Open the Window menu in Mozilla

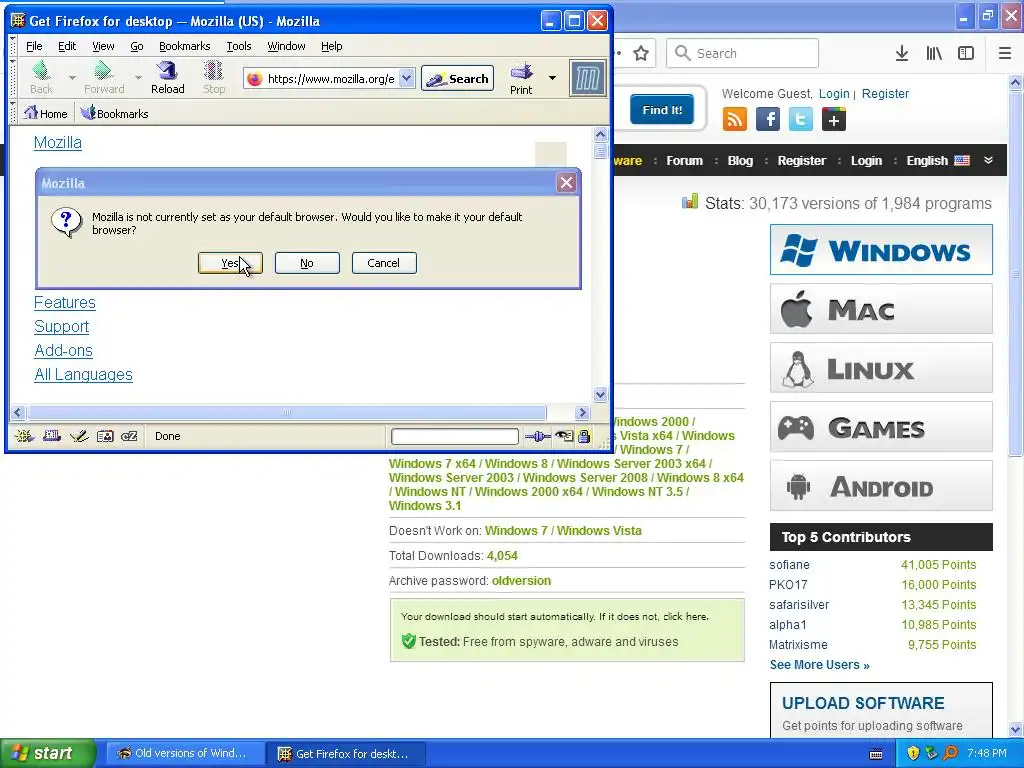tap(286, 46)
